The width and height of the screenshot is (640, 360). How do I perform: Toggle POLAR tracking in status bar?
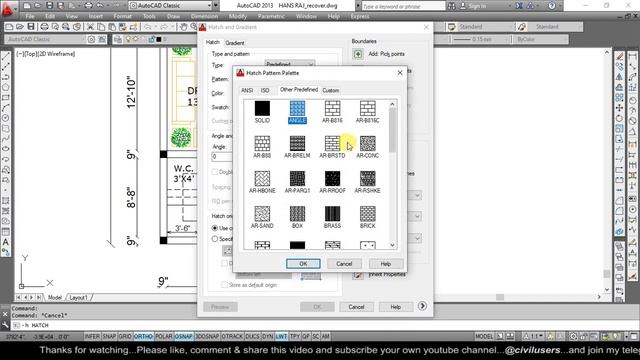click(164, 336)
